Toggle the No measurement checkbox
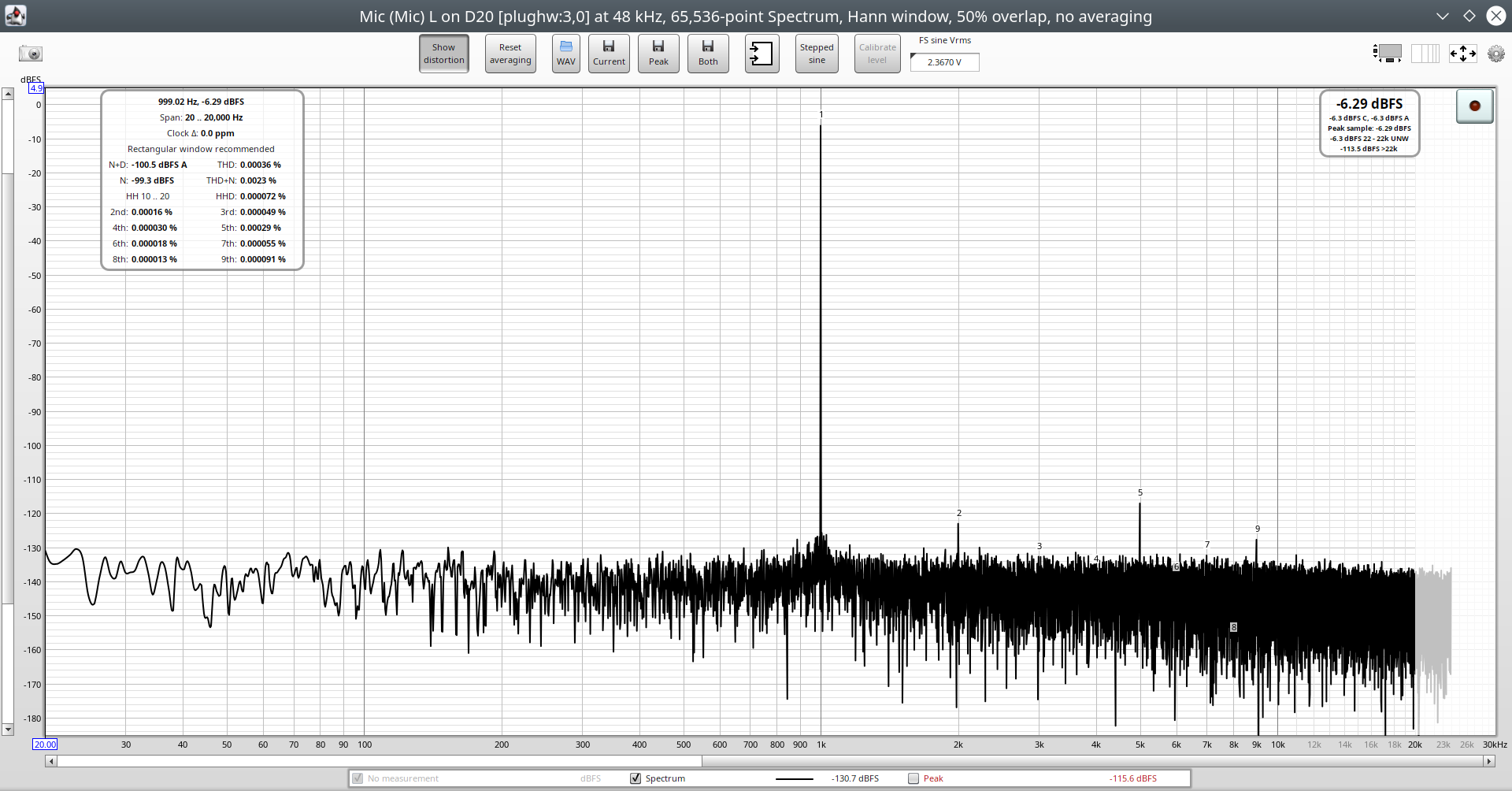This screenshot has width=1512, height=791. [358, 778]
